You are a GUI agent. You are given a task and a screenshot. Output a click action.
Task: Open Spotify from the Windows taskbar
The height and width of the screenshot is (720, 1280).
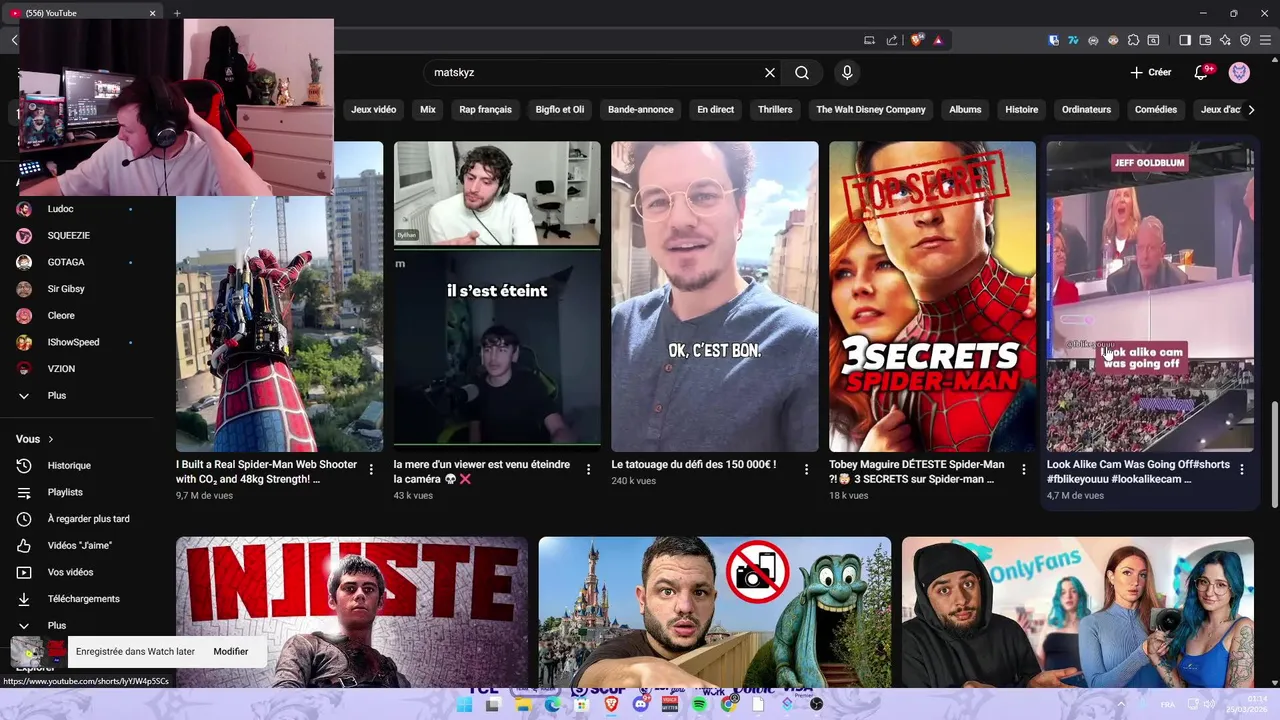coord(699,704)
